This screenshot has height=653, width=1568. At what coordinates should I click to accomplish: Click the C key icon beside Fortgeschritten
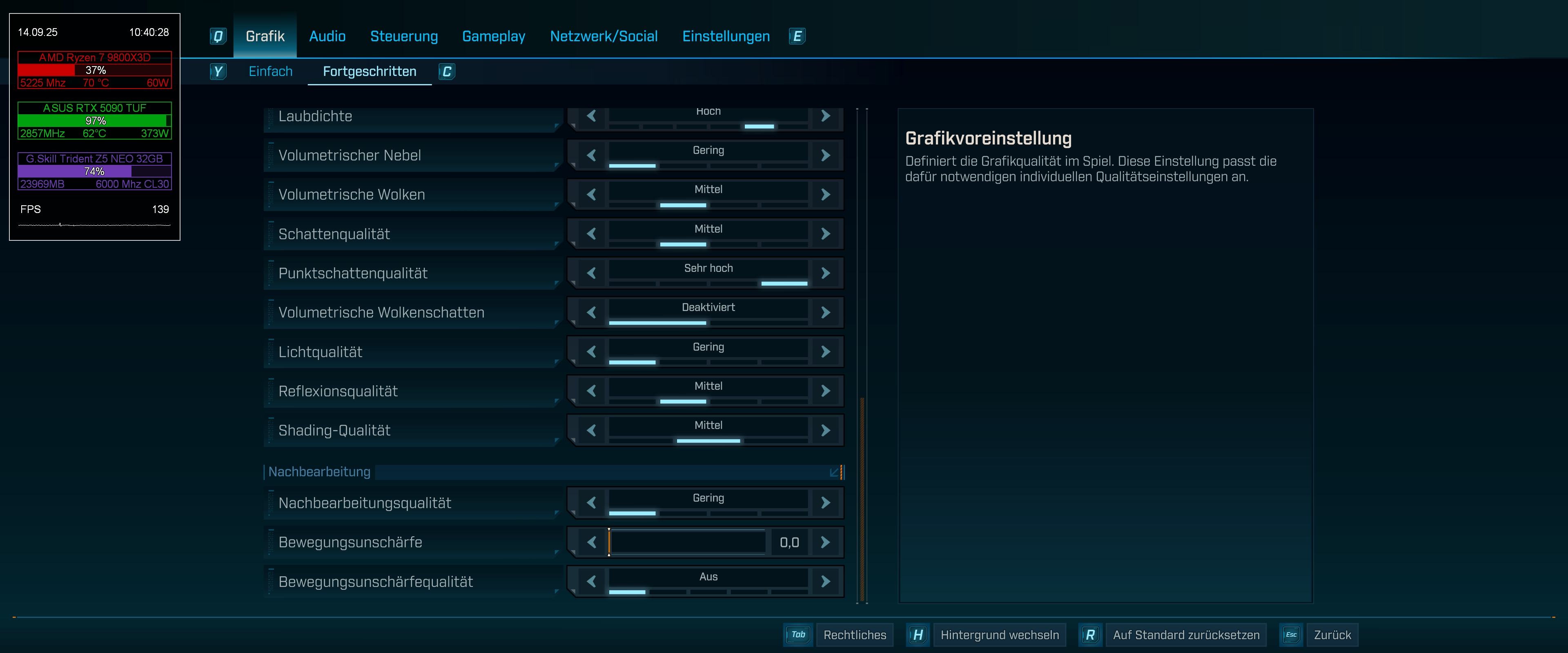(447, 72)
